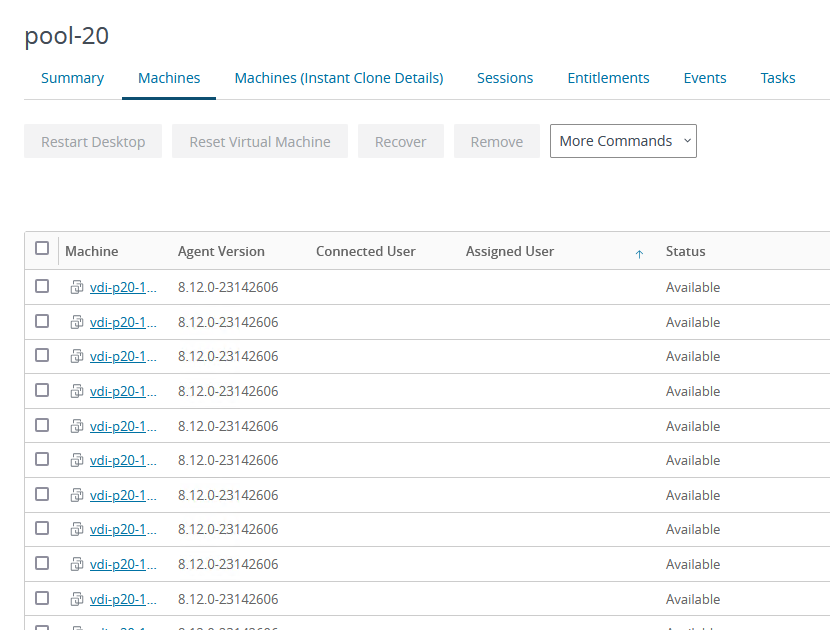This screenshot has height=630, width=830.
Task: Select the Machines tab
Action: pyautogui.click(x=169, y=78)
